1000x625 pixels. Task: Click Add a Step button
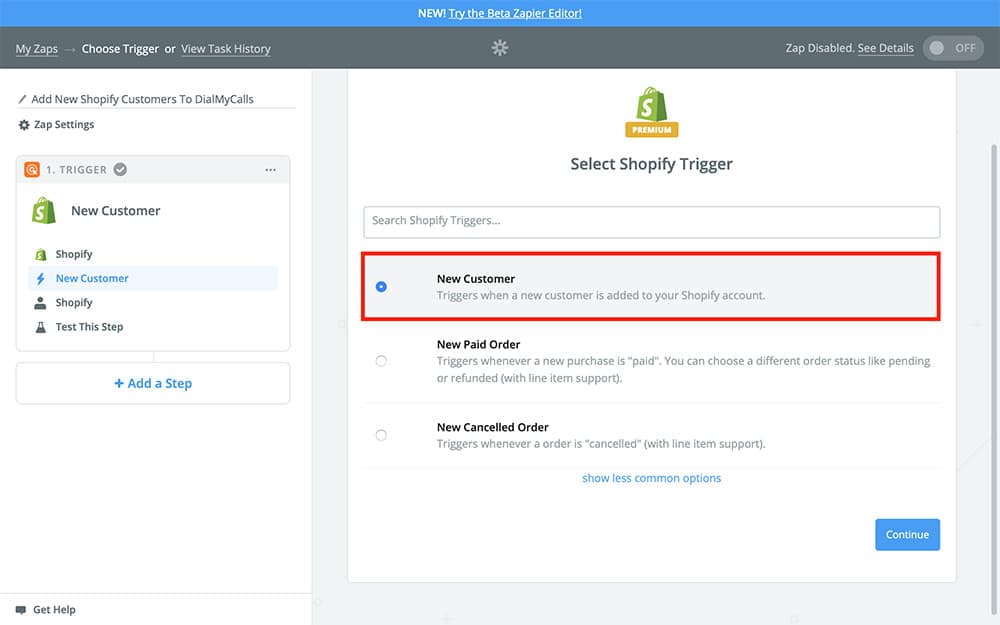click(x=153, y=383)
